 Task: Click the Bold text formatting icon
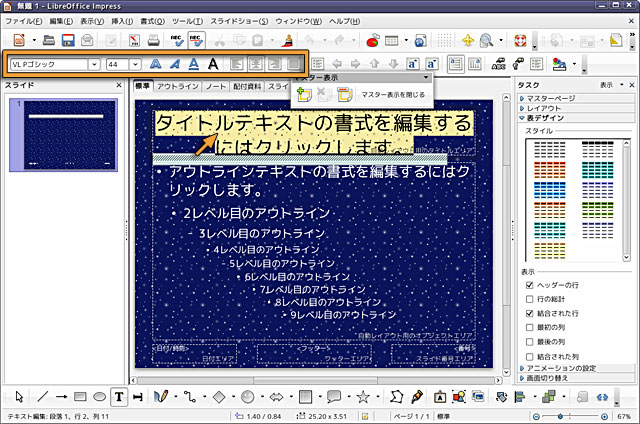pyautogui.click(x=155, y=64)
